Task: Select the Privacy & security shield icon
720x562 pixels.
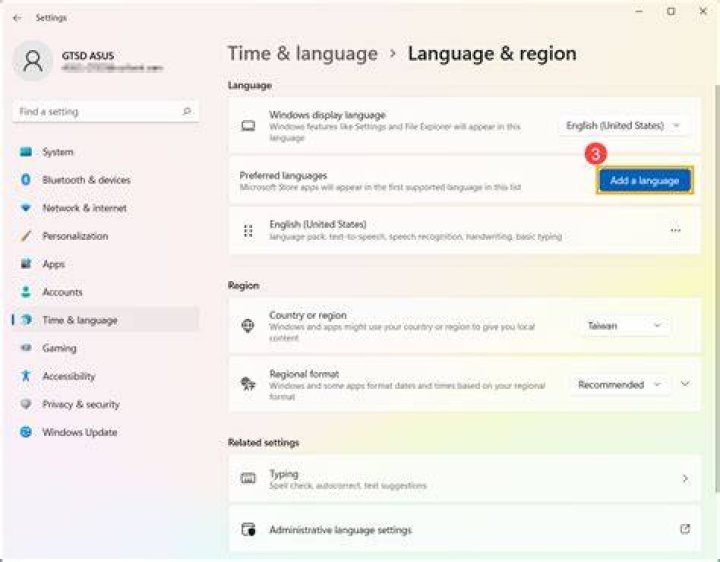Action: pos(26,404)
